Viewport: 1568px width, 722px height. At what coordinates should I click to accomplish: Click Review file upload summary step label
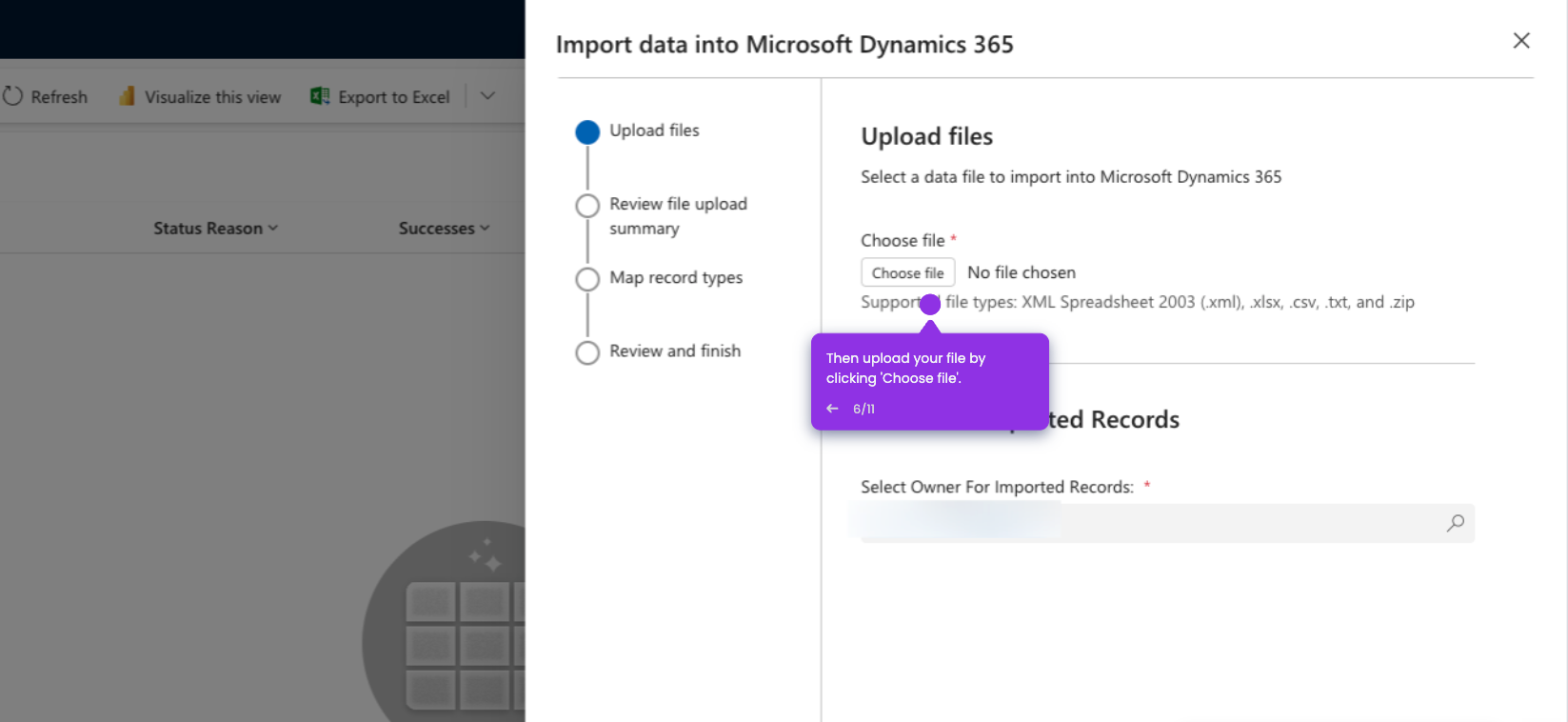pyautogui.click(x=678, y=216)
